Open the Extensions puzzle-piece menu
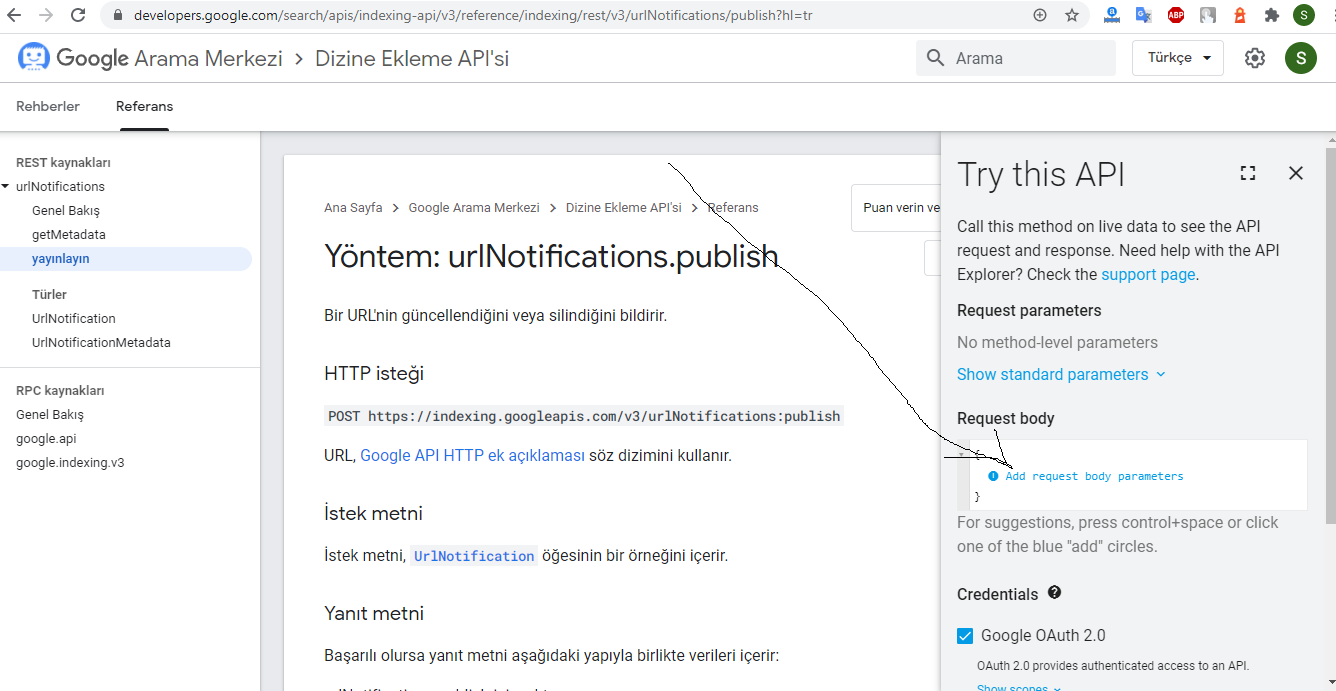The width and height of the screenshot is (1336, 691). pos(1272,15)
